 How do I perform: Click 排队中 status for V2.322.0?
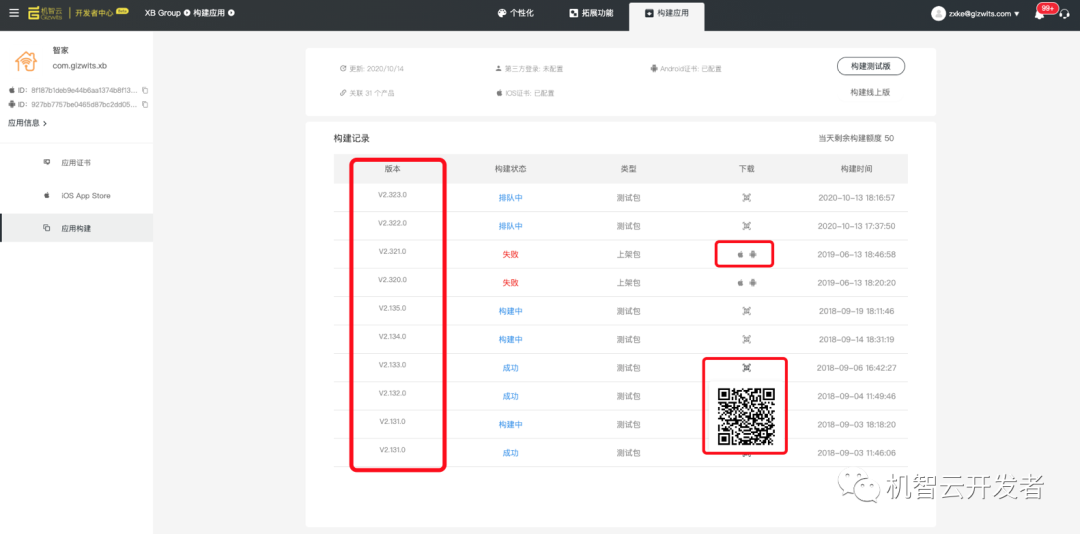(510, 226)
